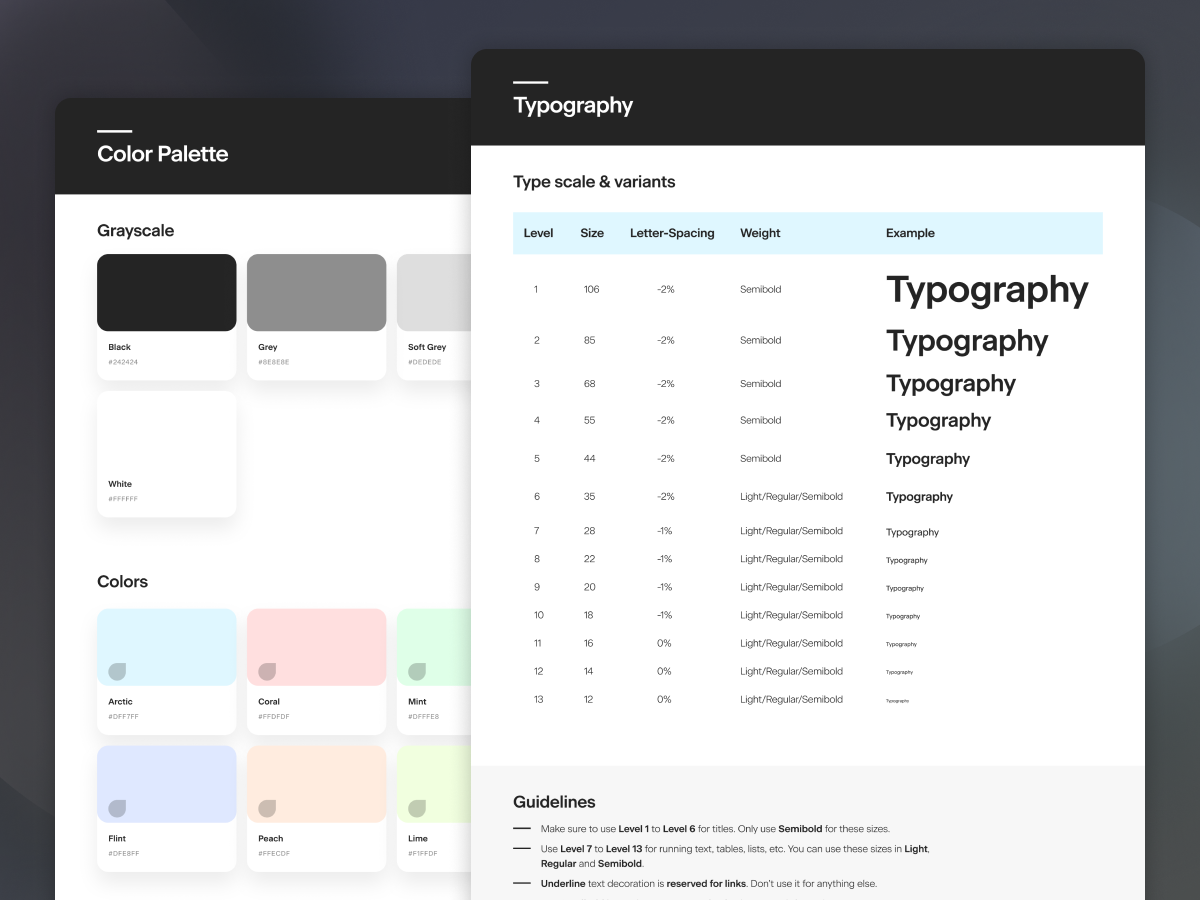Click the droplet icon on the Mint swatch
The width and height of the screenshot is (1200, 900).
click(x=417, y=671)
